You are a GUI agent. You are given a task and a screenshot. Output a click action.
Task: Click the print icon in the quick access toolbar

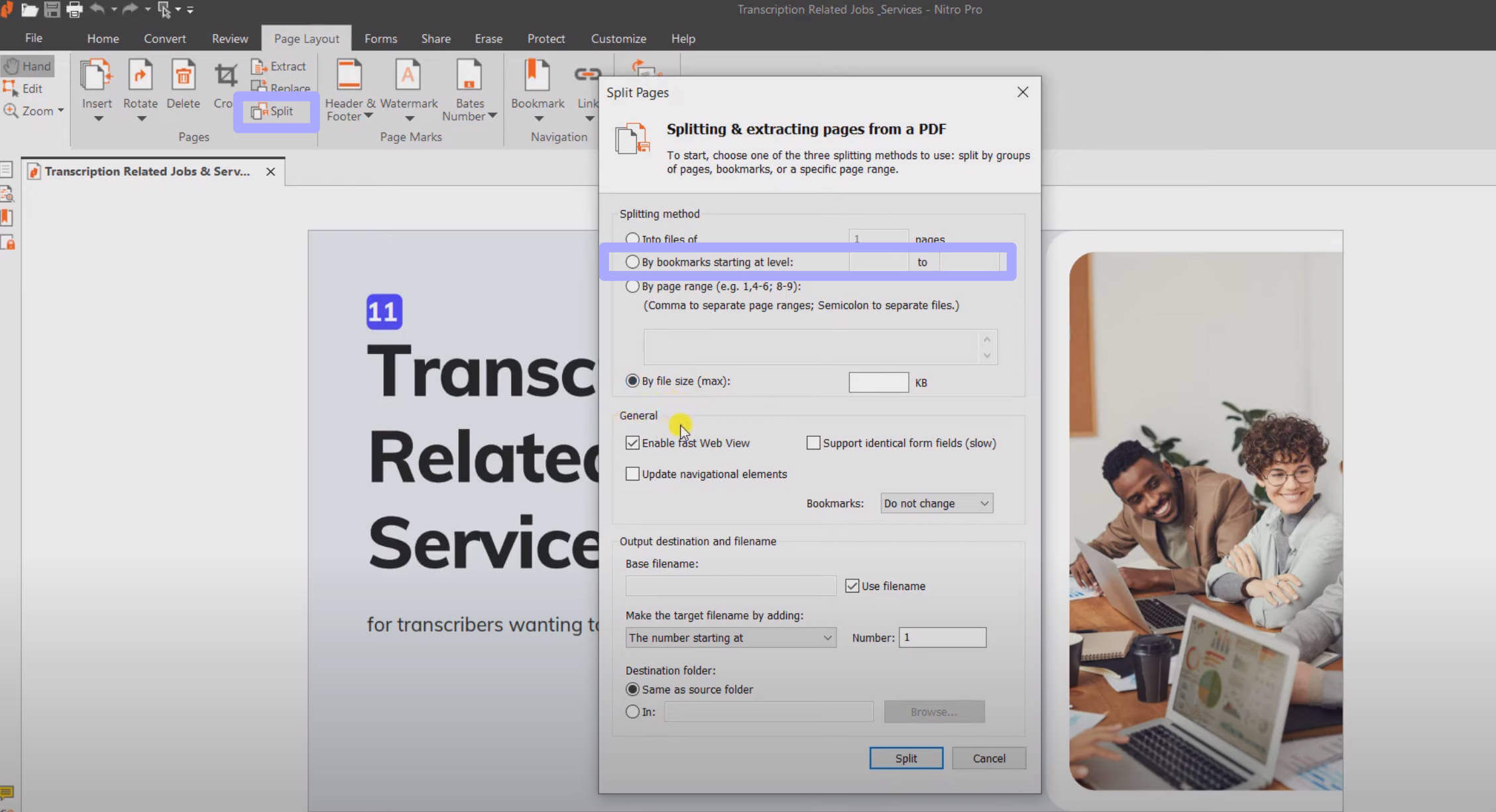(x=74, y=9)
